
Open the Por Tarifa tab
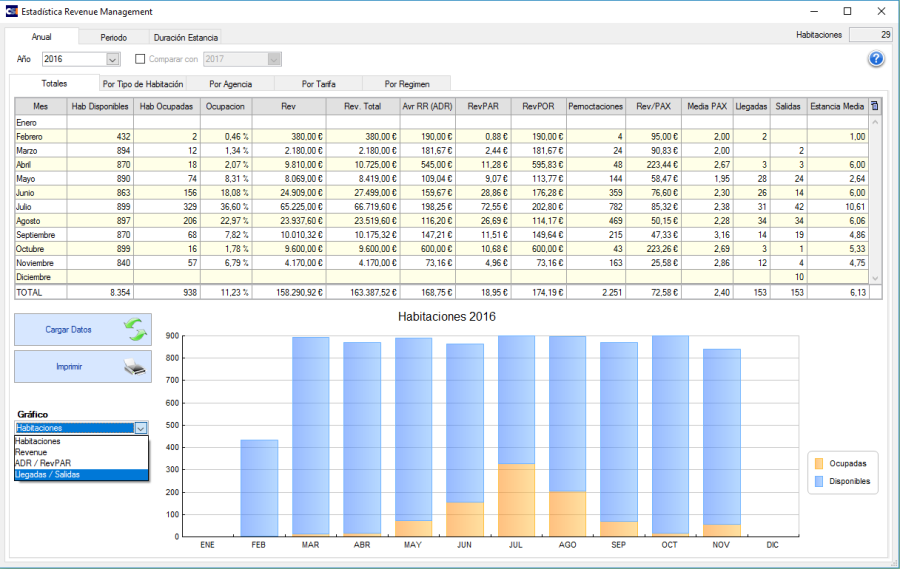pos(319,84)
